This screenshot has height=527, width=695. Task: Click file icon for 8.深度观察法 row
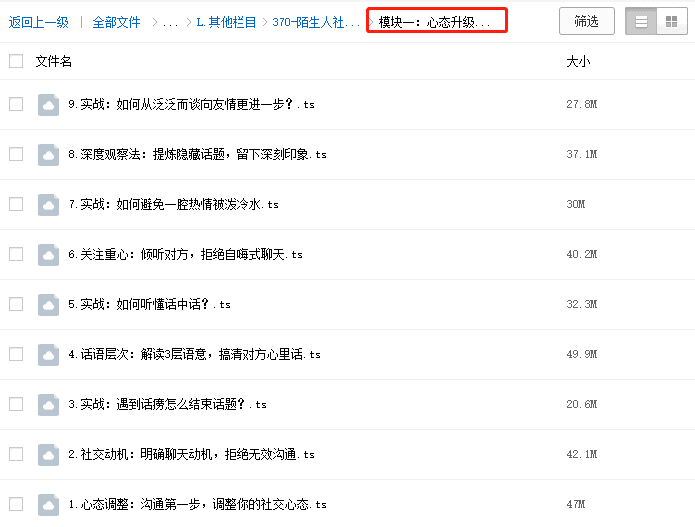pos(48,155)
